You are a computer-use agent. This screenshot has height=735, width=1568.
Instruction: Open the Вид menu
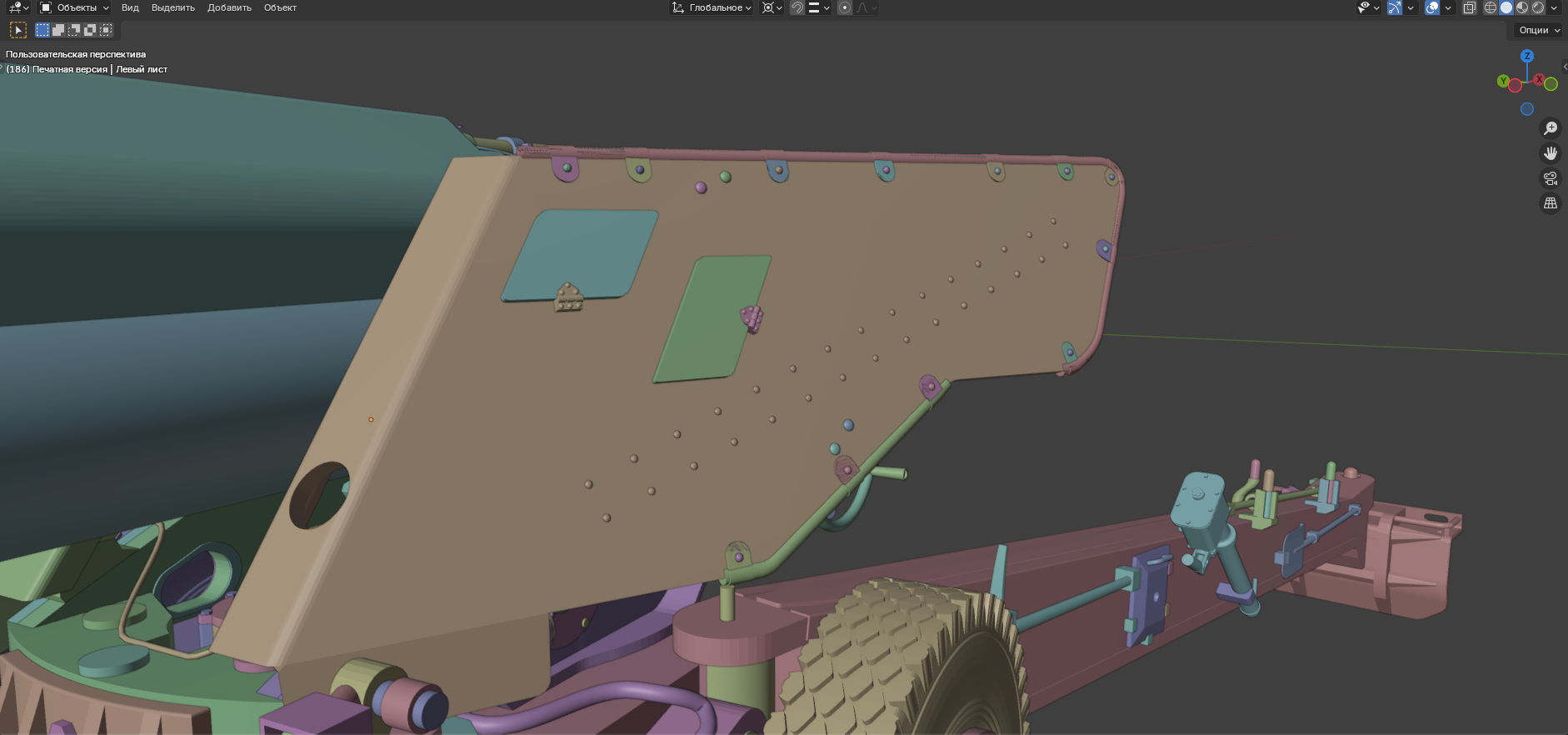[130, 7]
